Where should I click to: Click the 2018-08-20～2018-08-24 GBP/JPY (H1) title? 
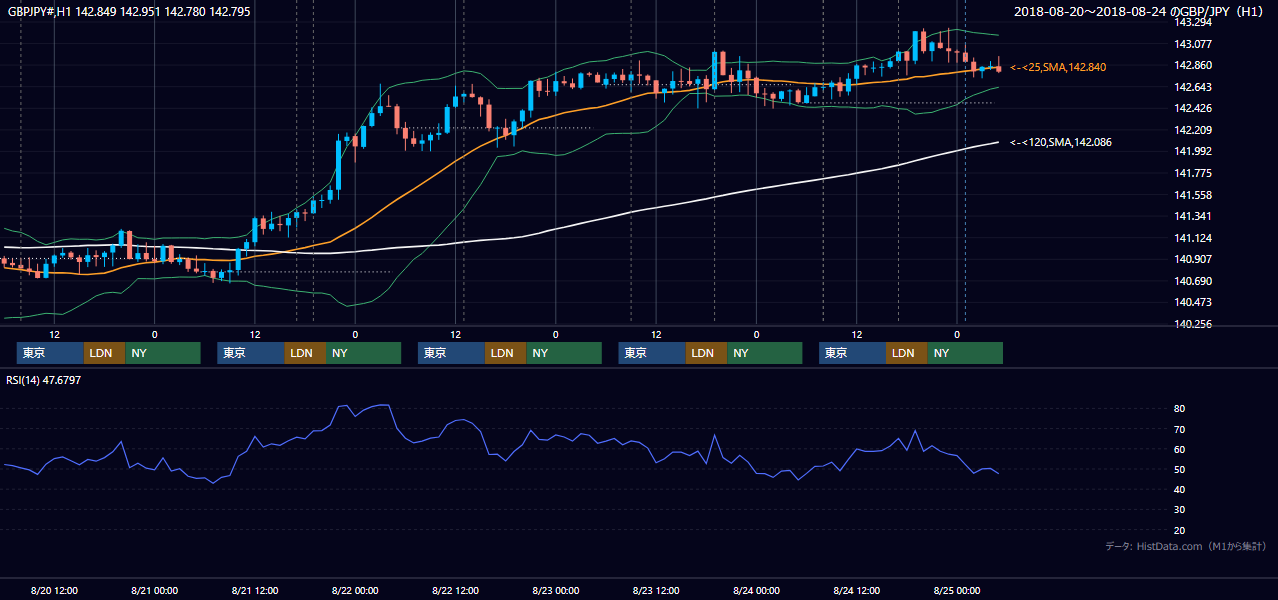click(x=1141, y=12)
